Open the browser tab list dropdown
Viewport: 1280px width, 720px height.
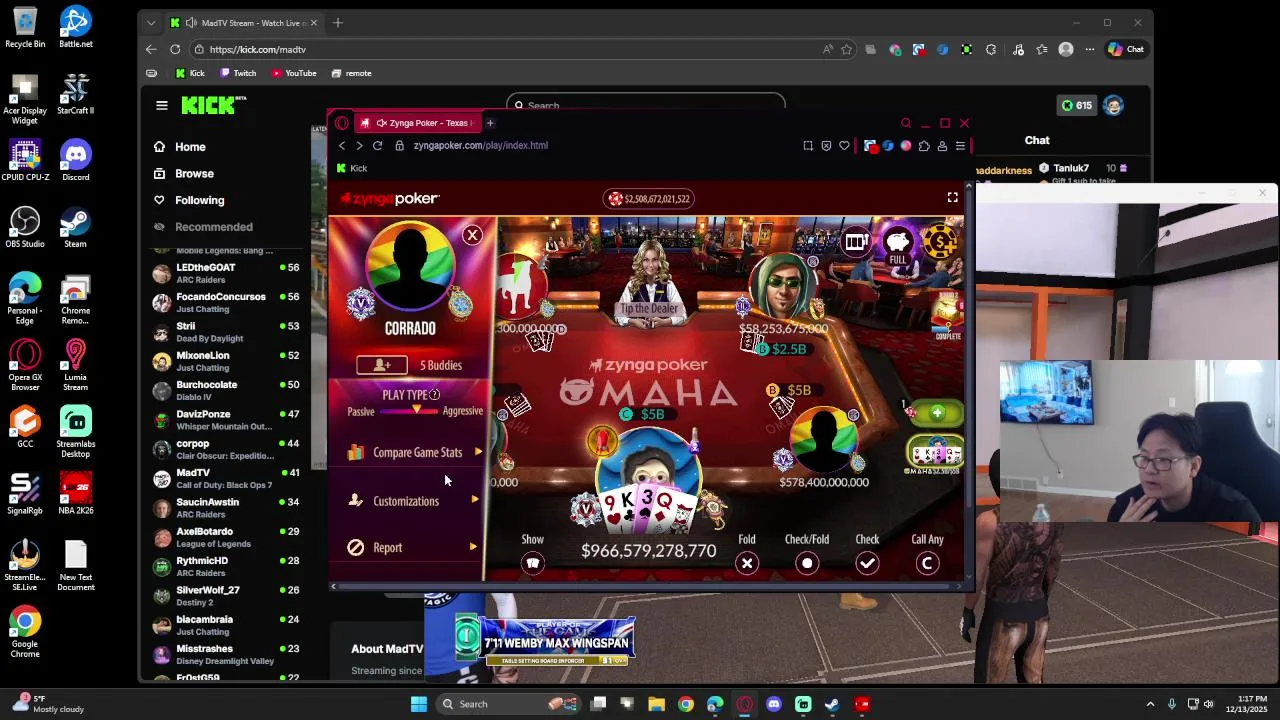(151, 22)
